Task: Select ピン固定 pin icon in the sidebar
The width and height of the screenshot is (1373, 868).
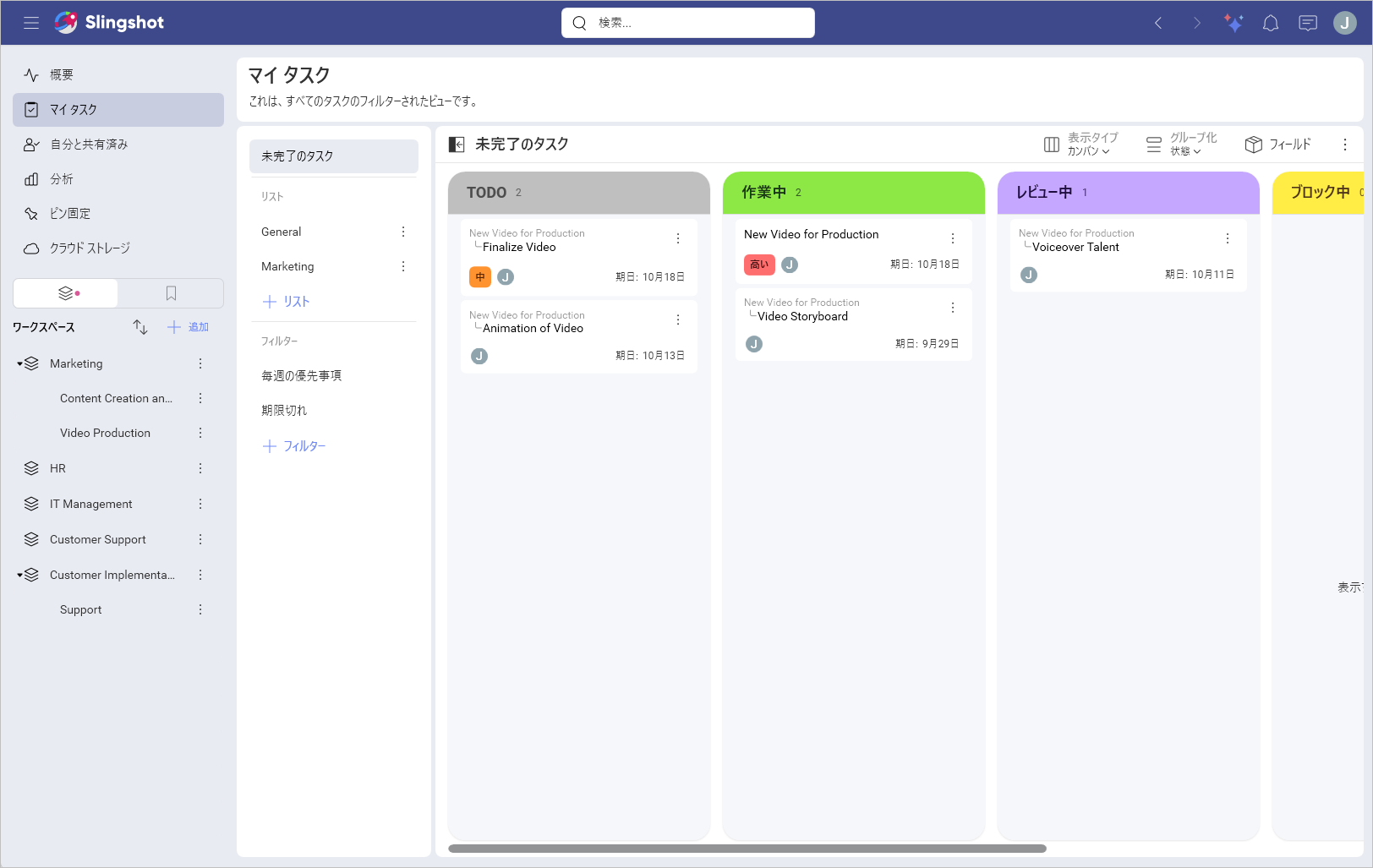Action: (x=31, y=213)
